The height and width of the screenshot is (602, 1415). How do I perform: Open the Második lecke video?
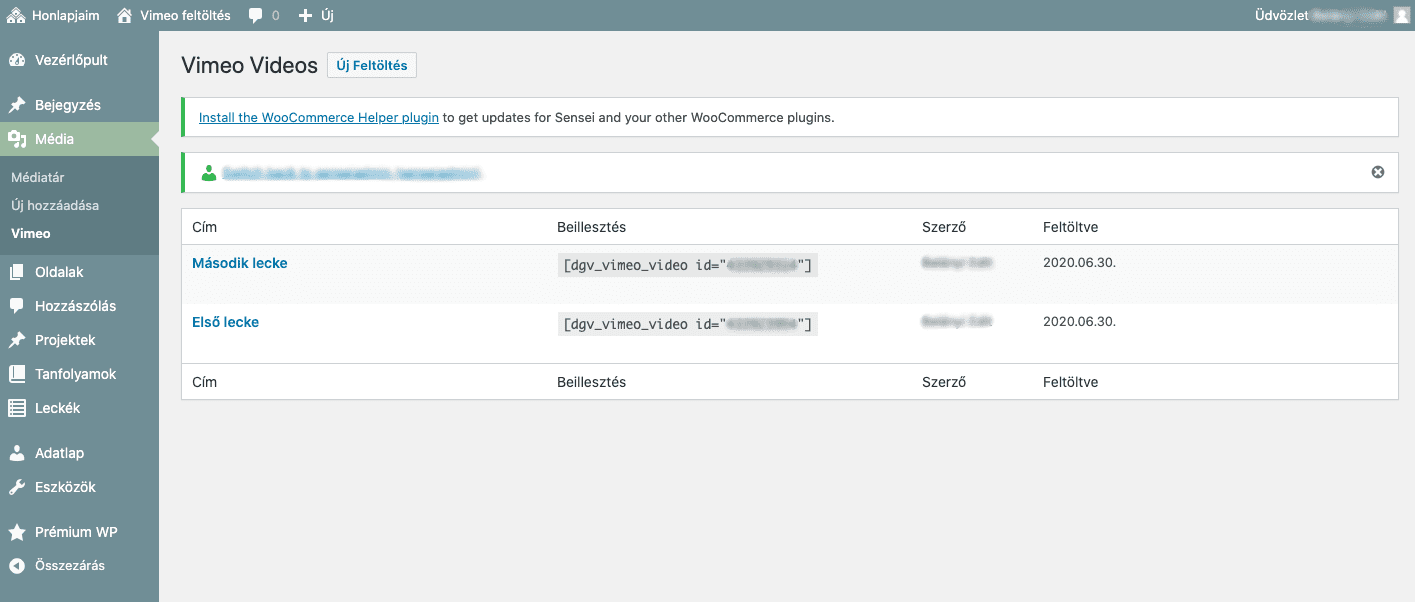pos(240,263)
